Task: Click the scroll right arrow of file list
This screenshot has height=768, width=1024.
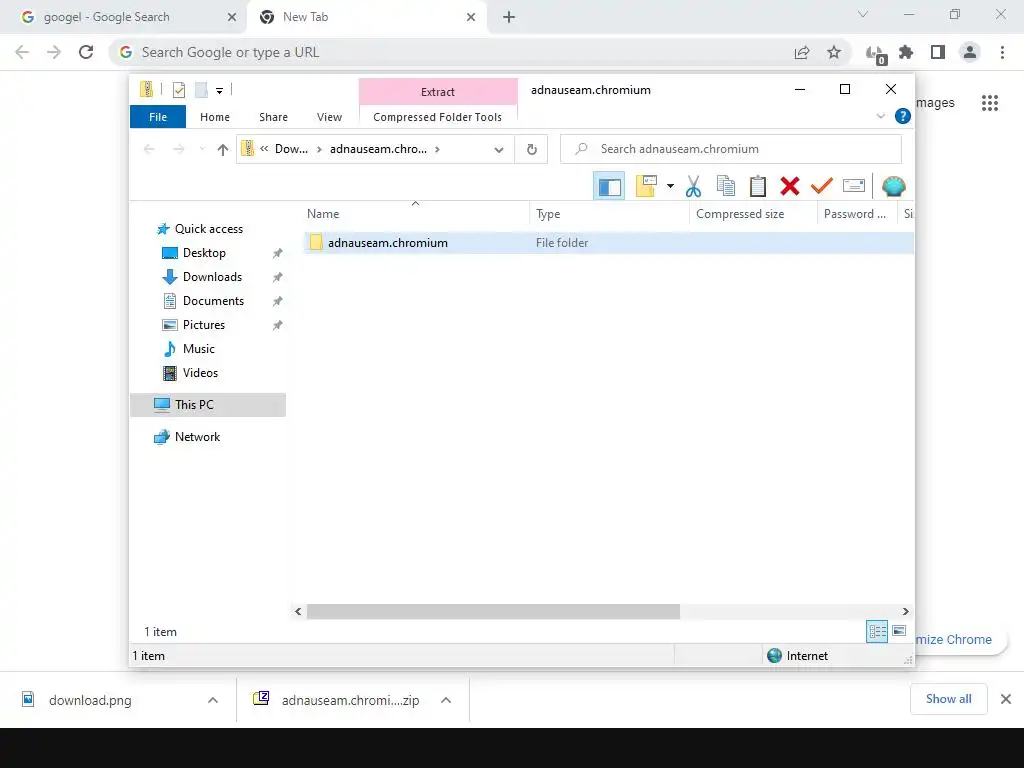Action: 905,612
